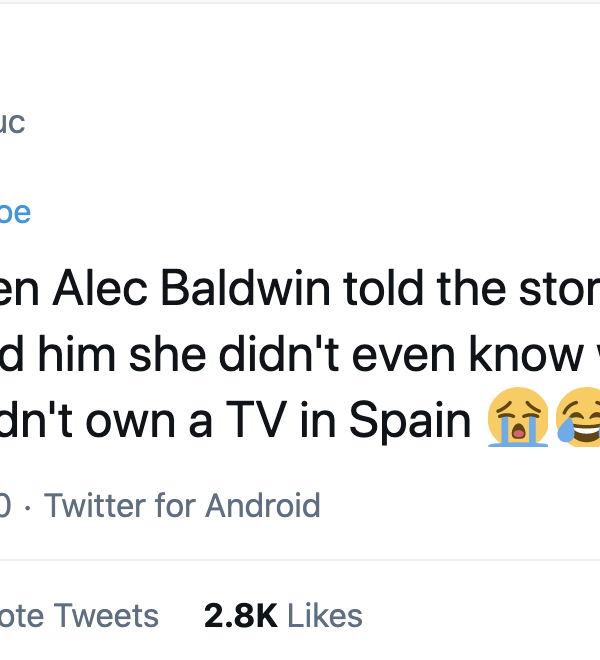The width and height of the screenshot is (600, 660).
Task: Click the word "Likes" beside the count
Action: 323,615
